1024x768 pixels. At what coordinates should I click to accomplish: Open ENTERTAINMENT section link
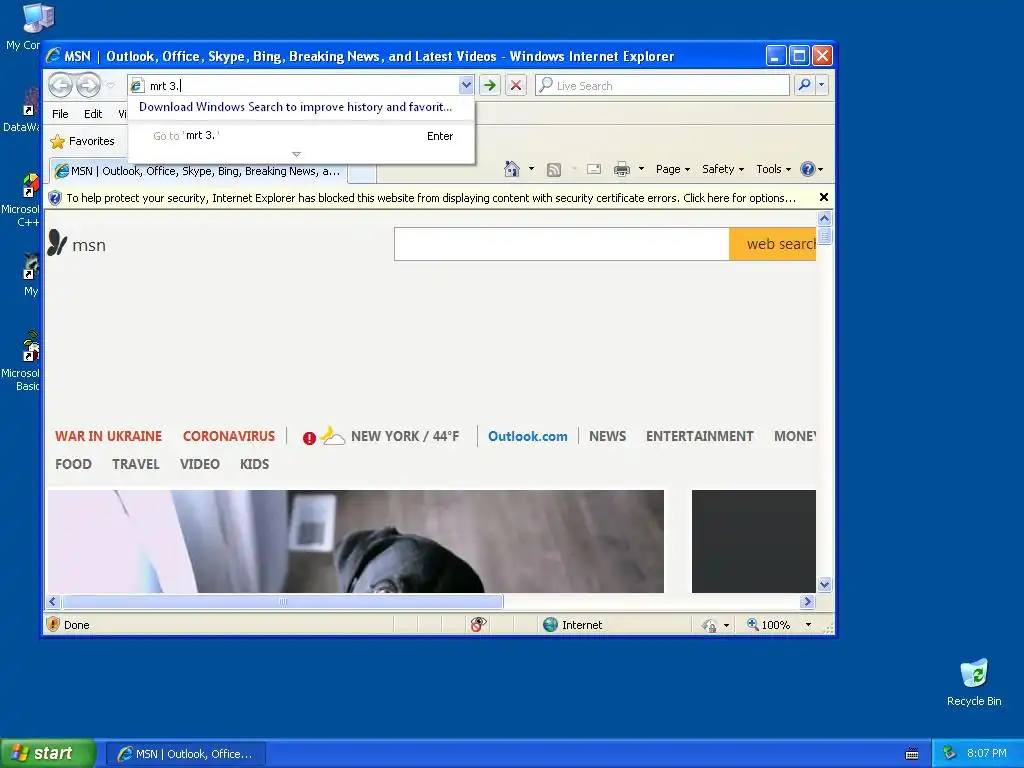[x=699, y=436]
